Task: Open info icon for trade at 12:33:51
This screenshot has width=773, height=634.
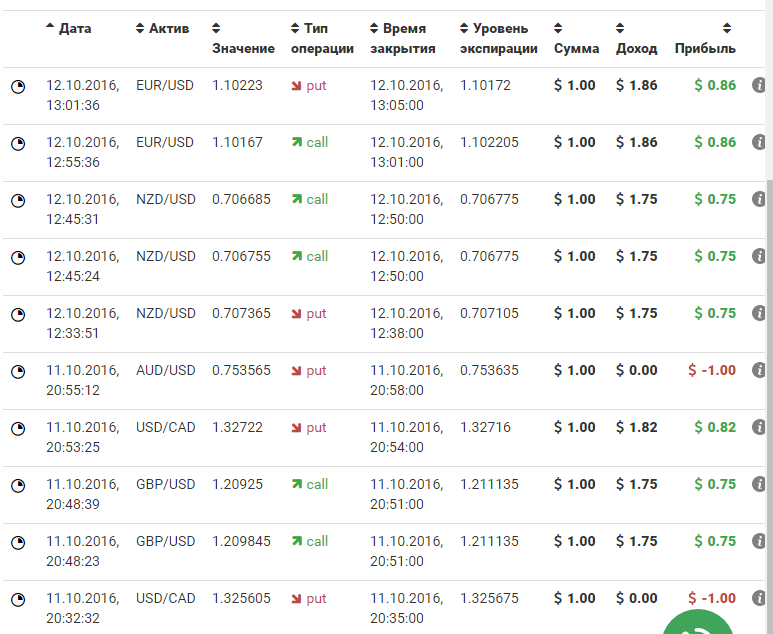Action: 759,313
